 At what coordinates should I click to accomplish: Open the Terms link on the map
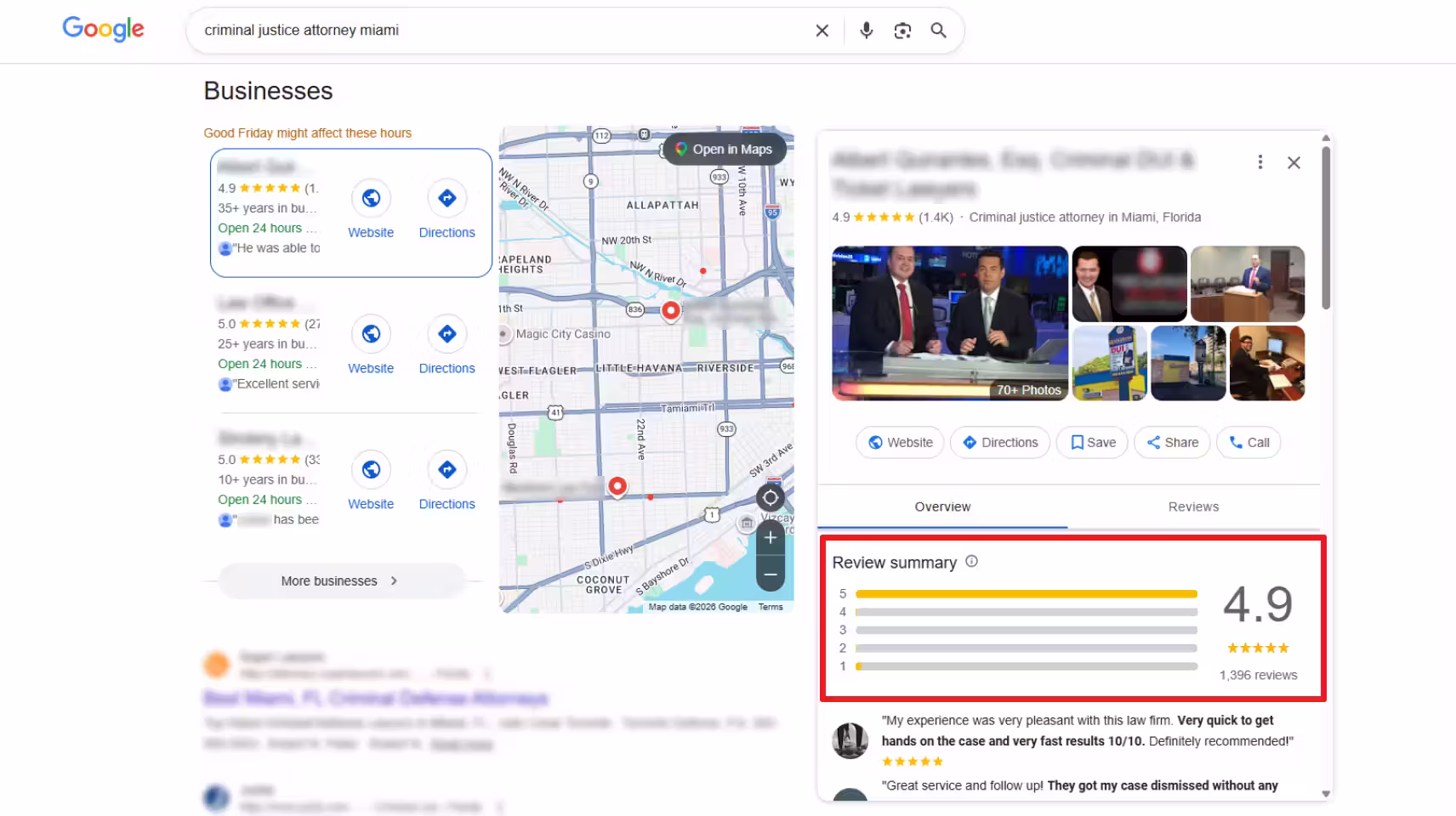pos(771,606)
